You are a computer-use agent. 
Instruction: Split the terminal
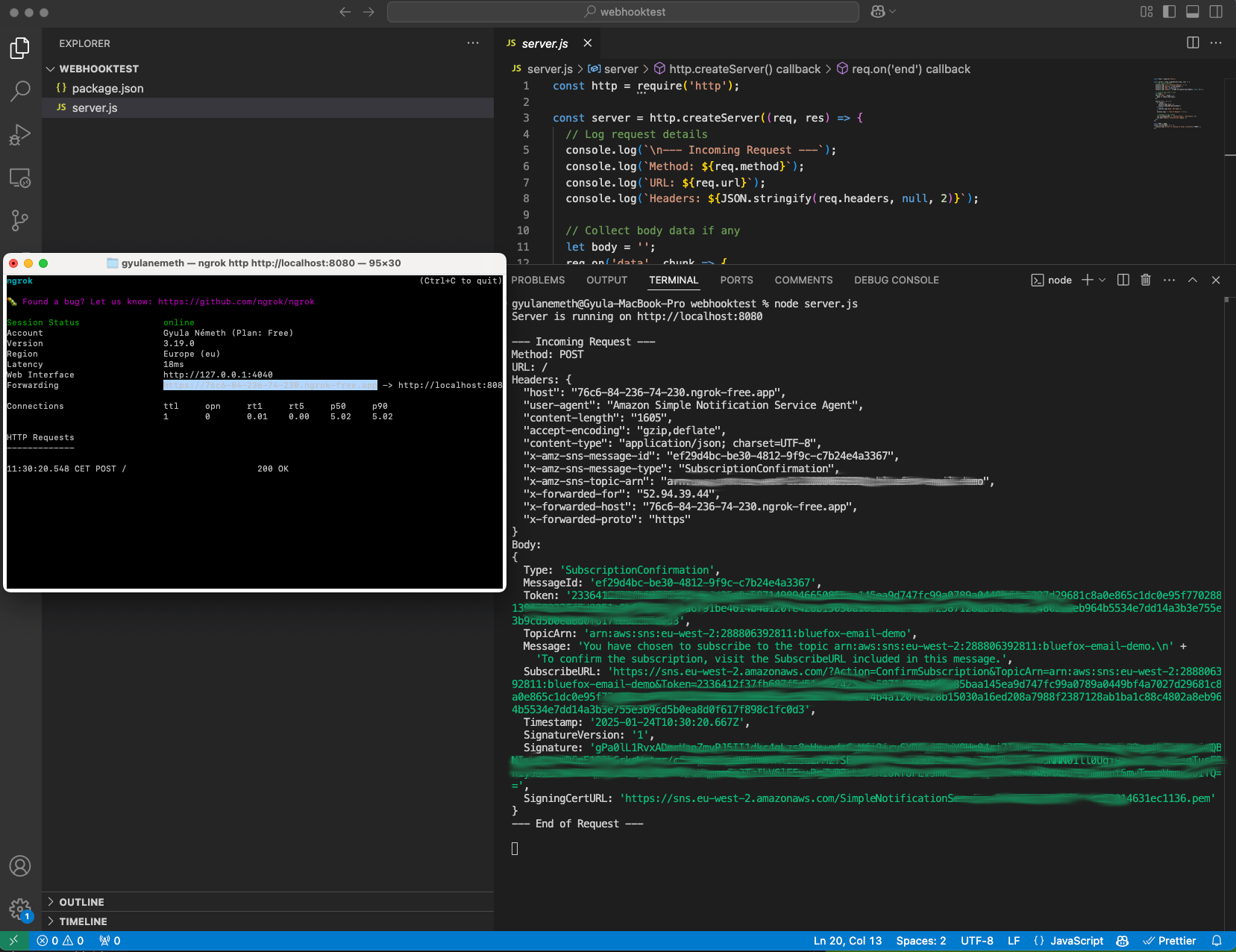click(x=1123, y=280)
